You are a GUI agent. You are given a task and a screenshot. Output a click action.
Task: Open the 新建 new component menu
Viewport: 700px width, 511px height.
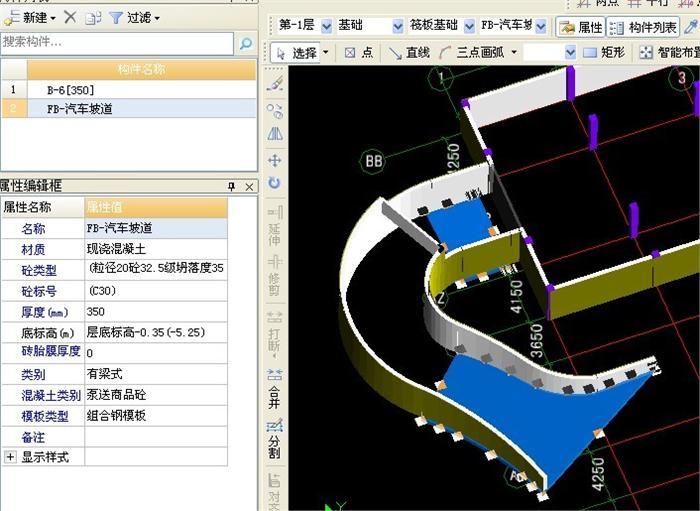point(30,17)
